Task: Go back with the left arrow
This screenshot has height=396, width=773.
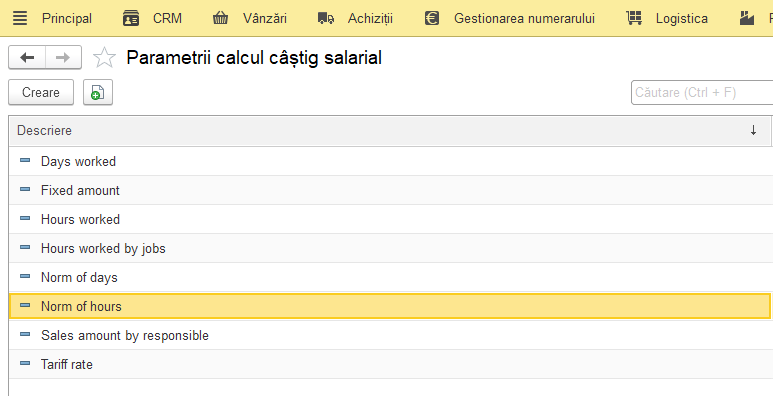Action: (27, 58)
